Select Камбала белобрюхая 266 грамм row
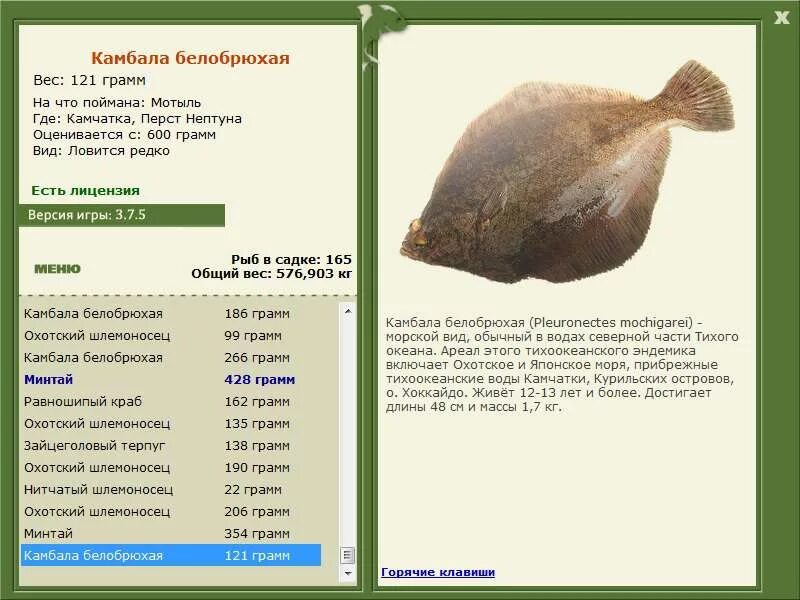 tap(171, 357)
